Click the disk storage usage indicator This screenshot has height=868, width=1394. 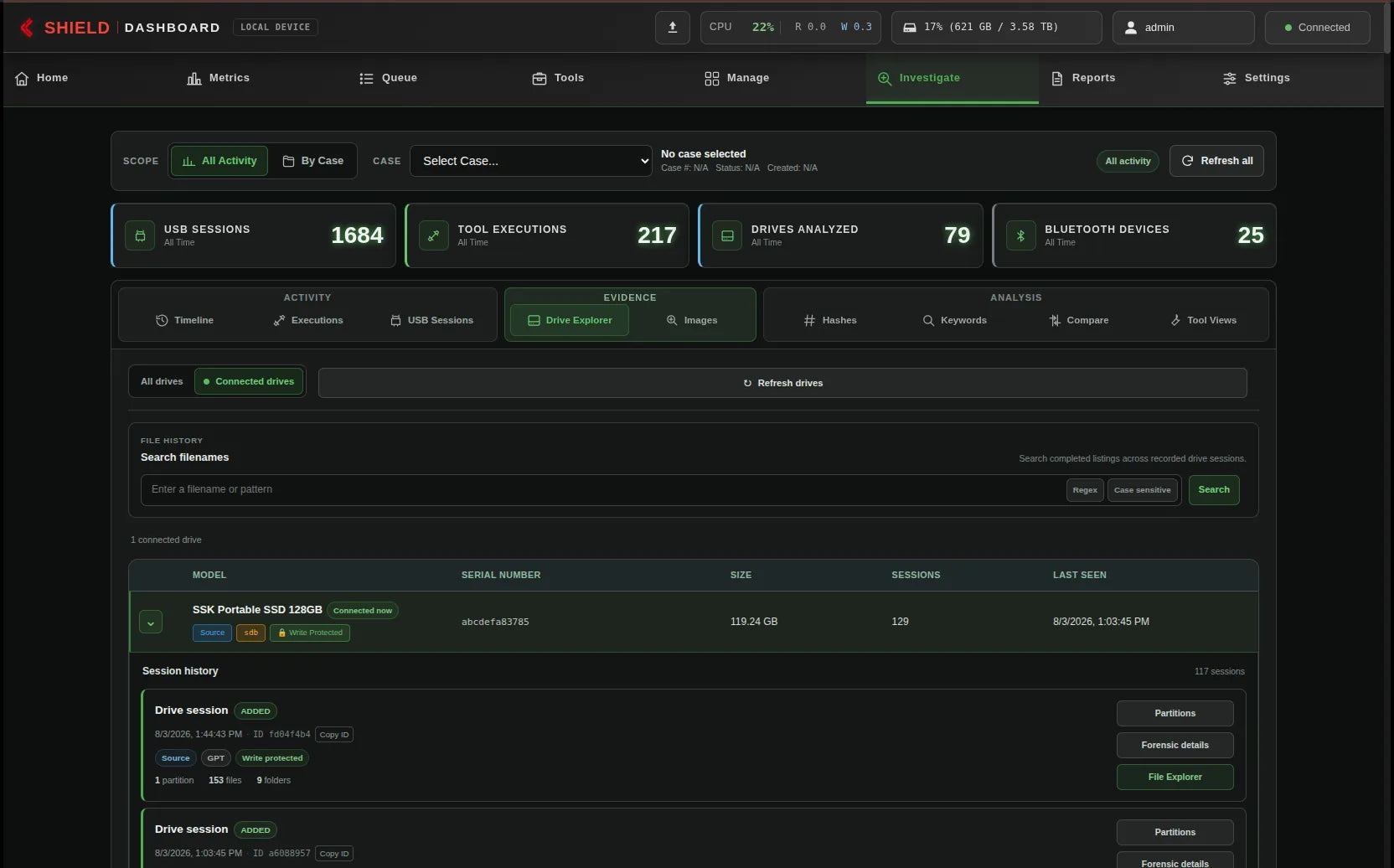tap(996, 28)
